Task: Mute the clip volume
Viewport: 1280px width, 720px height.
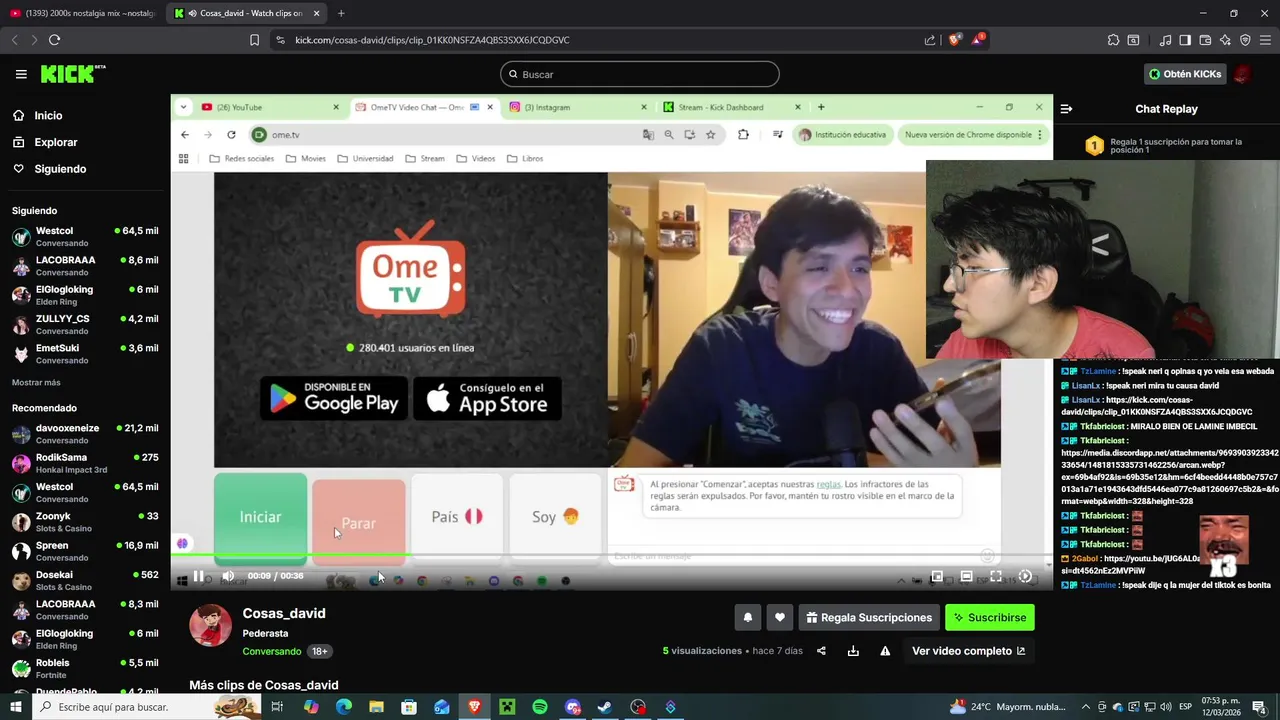Action: coord(228,576)
